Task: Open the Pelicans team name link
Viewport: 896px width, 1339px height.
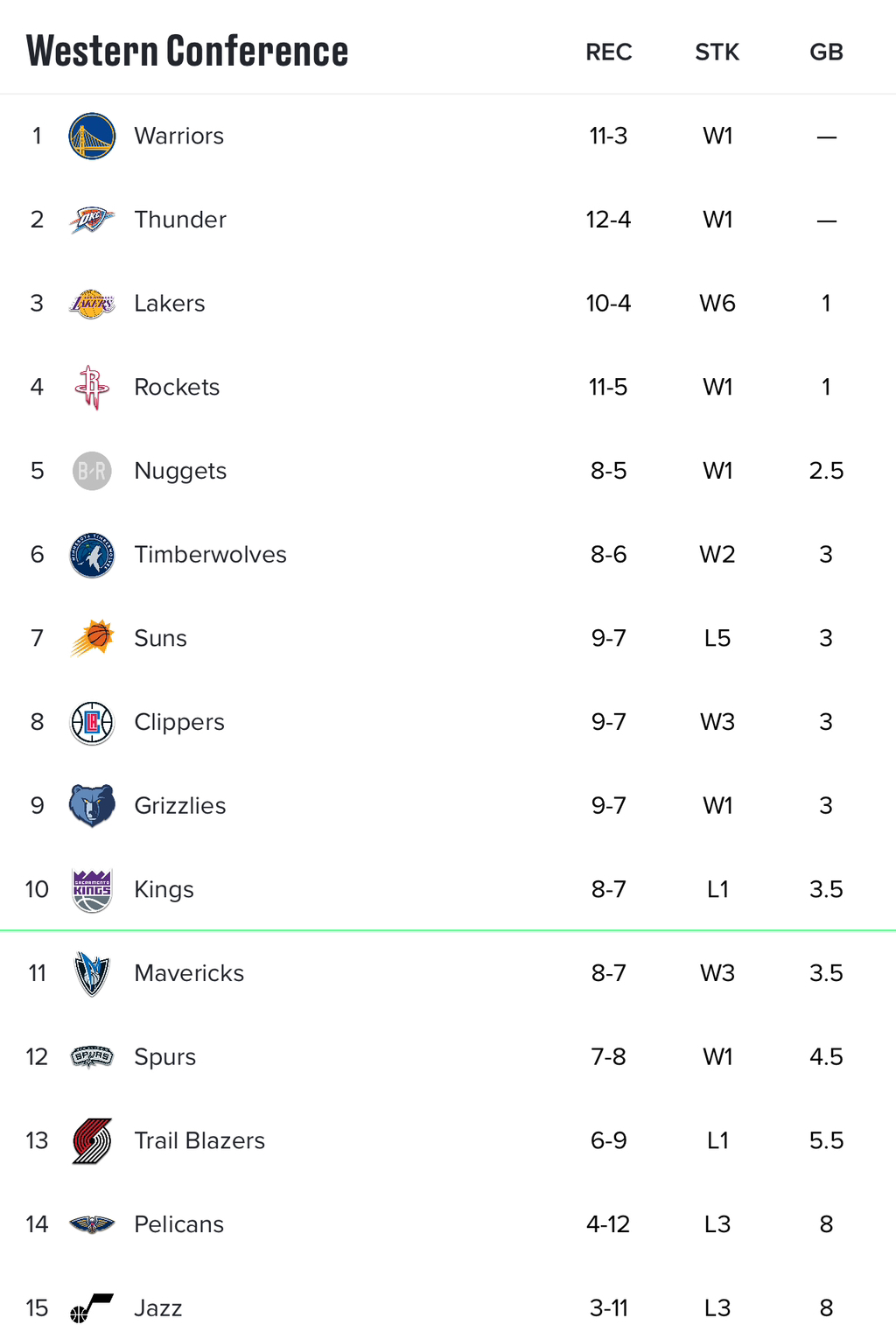Action: pyautogui.click(x=178, y=1224)
